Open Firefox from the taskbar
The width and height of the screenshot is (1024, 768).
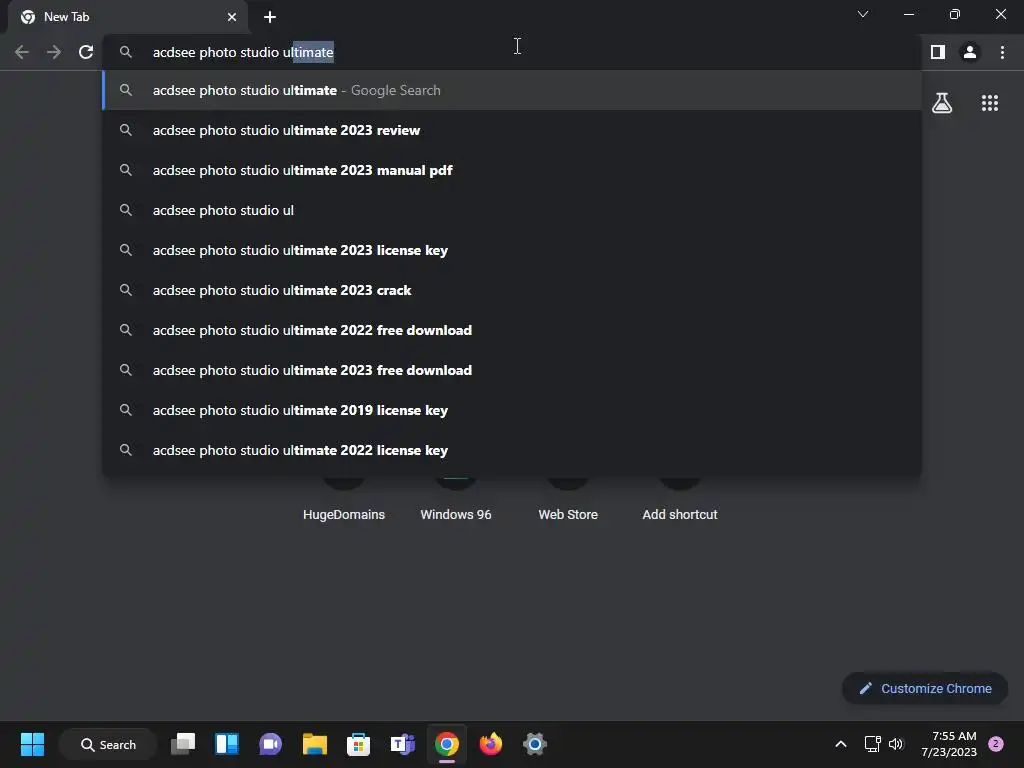(x=490, y=744)
